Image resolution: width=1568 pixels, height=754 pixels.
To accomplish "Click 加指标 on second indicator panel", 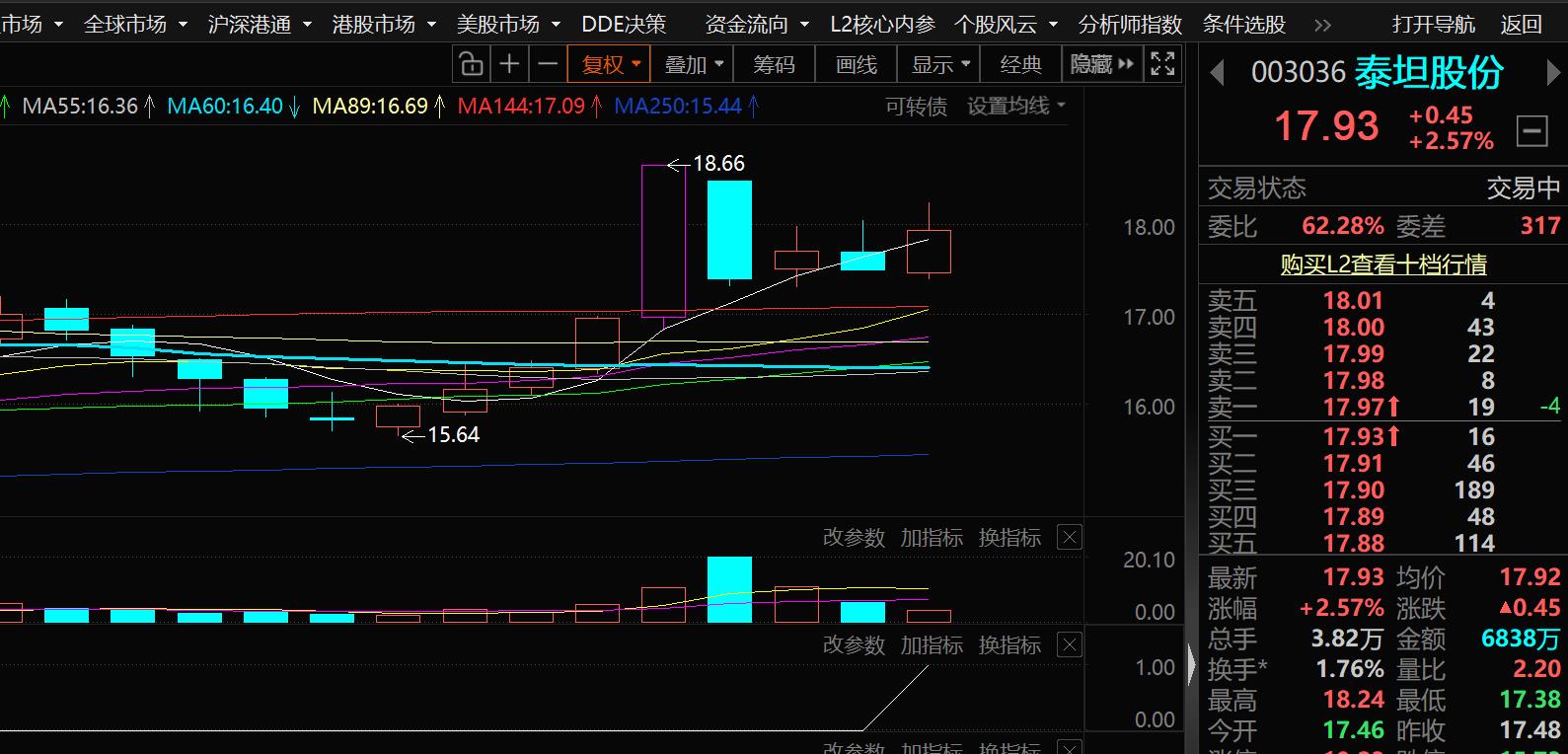I will coord(932,645).
